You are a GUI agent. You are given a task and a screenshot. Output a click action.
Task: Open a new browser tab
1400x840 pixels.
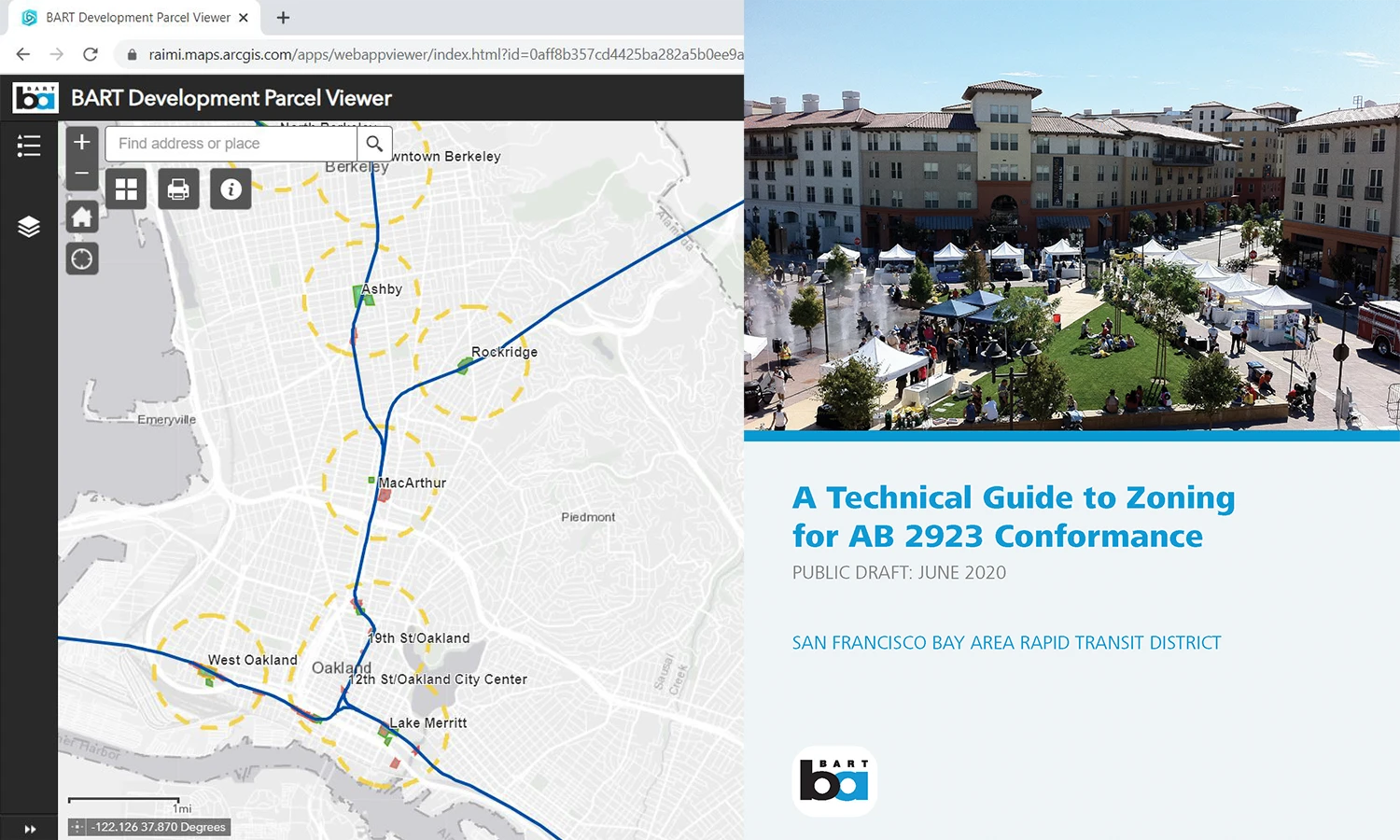point(283,18)
